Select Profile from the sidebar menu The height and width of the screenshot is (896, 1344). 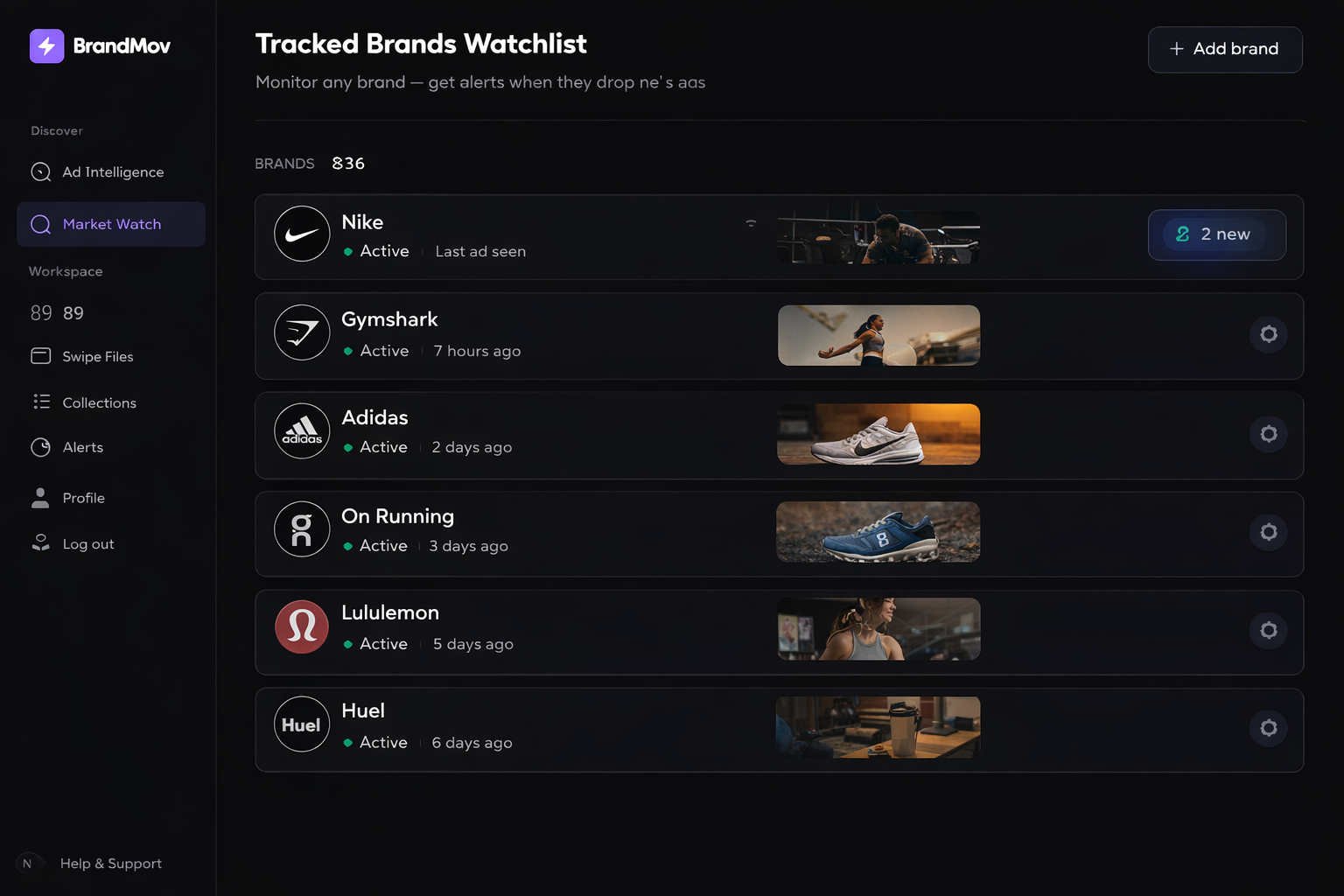pyautogui.click(x=83, y=498)
